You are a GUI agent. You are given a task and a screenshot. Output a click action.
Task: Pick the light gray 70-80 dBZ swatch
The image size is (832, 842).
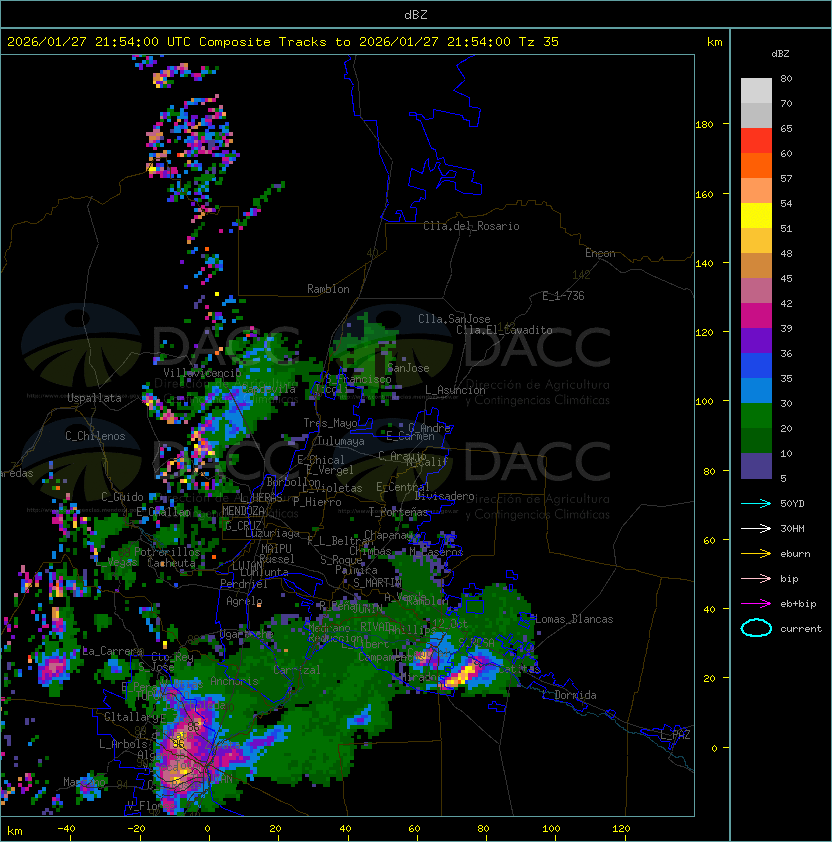point(756,91)
